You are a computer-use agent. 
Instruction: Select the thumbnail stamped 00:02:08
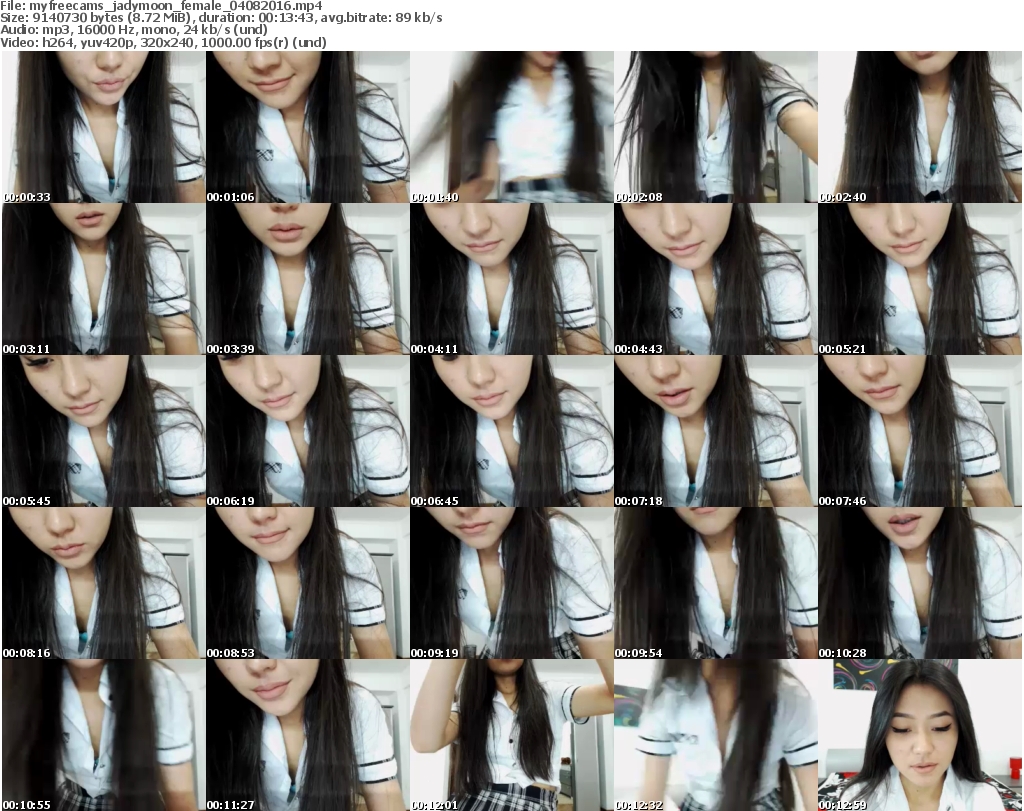(x=715, y=127)
